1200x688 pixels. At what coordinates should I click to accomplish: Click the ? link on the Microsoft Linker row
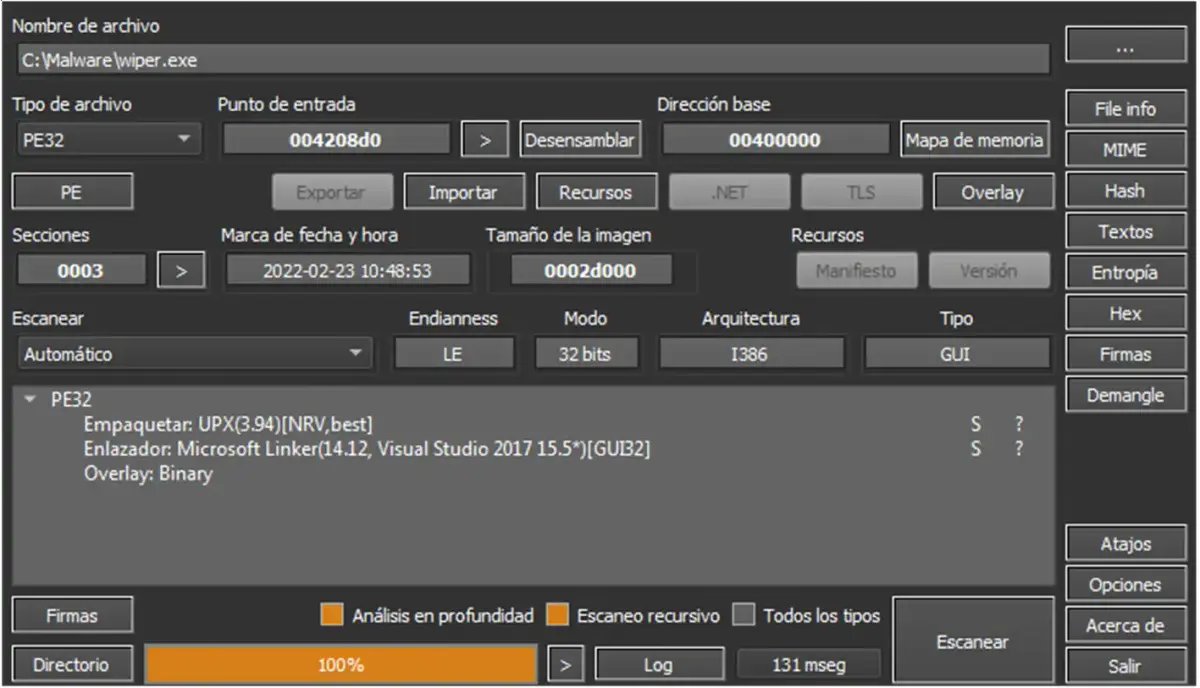coord(1019,449)
